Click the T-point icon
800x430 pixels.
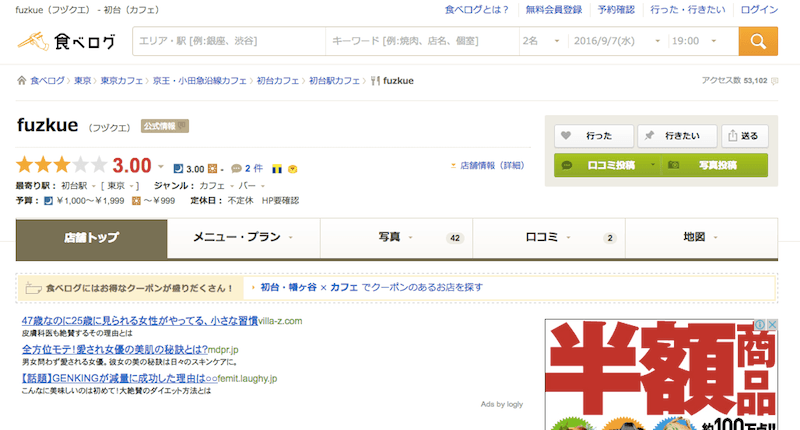(x=277, y=169)
